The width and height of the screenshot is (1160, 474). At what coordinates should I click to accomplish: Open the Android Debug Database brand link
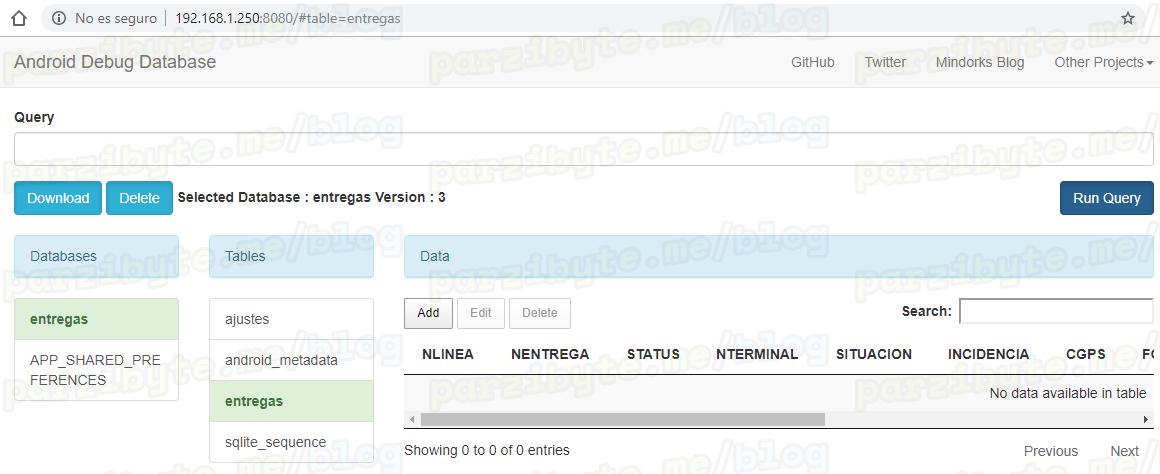[115, 62]
